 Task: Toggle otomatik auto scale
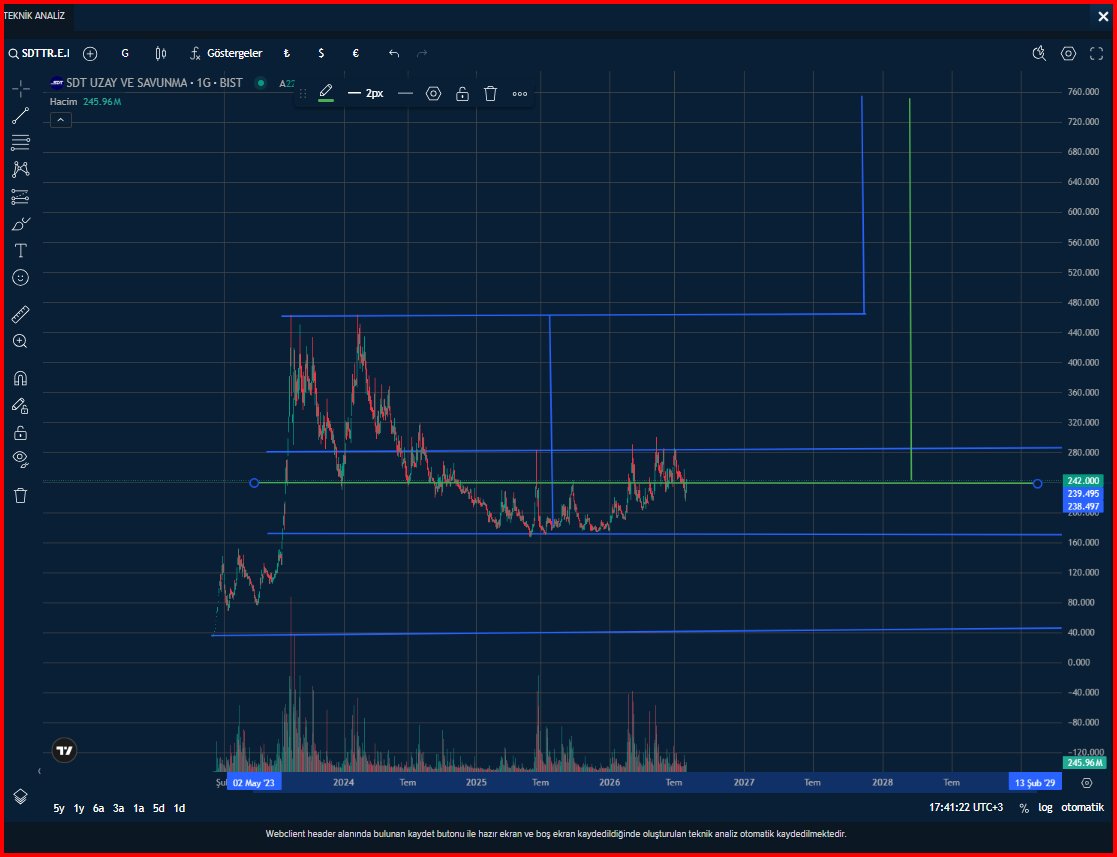point(1082,808)
